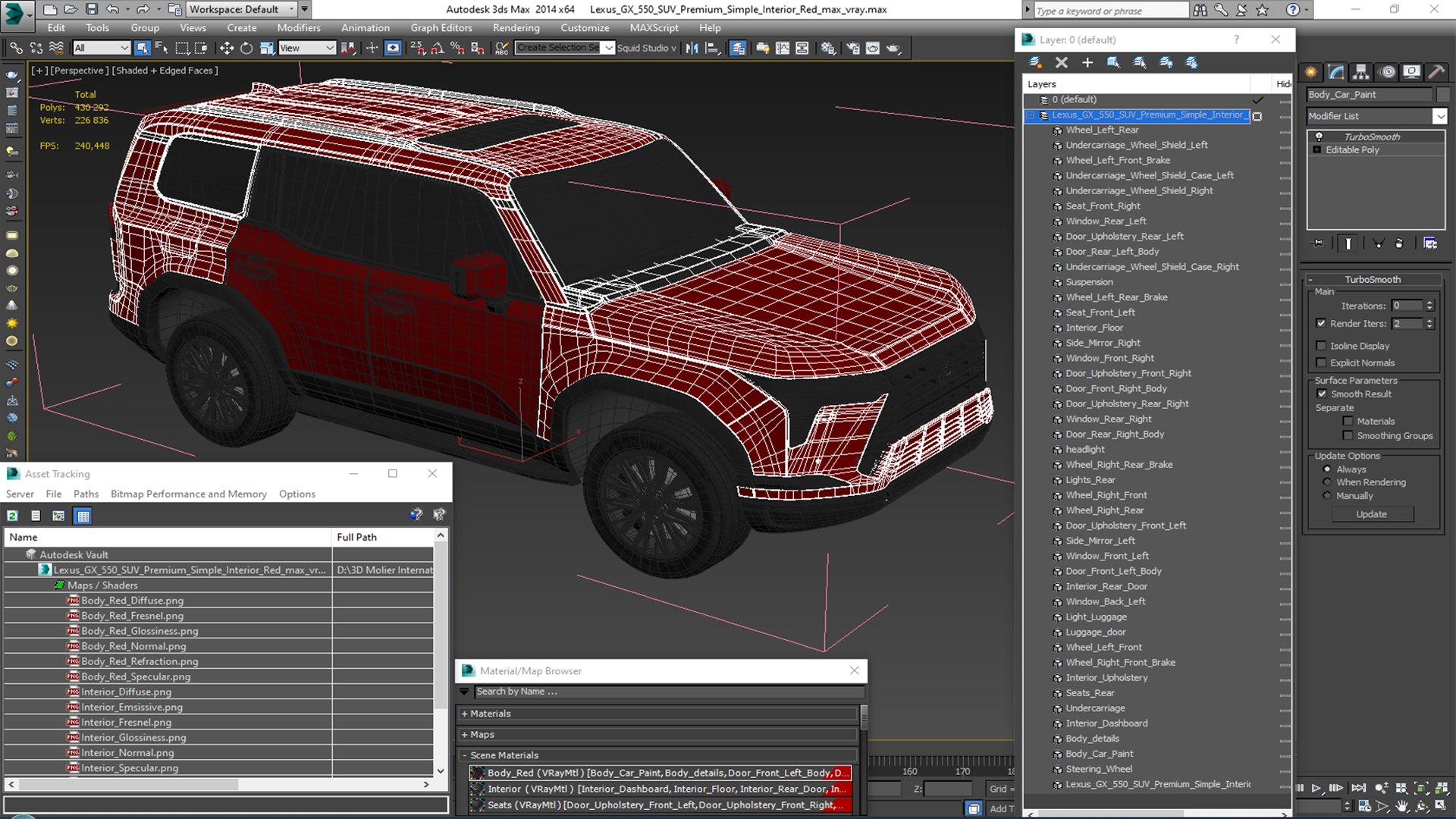Expand the Materials group in Material Browser
This screenshot has width=1456, height=819.
(464, 714)
